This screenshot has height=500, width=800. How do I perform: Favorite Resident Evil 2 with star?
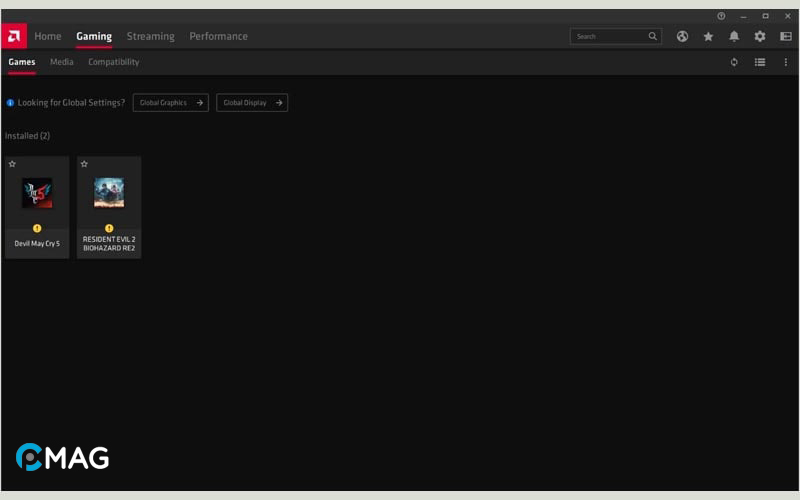84,164
